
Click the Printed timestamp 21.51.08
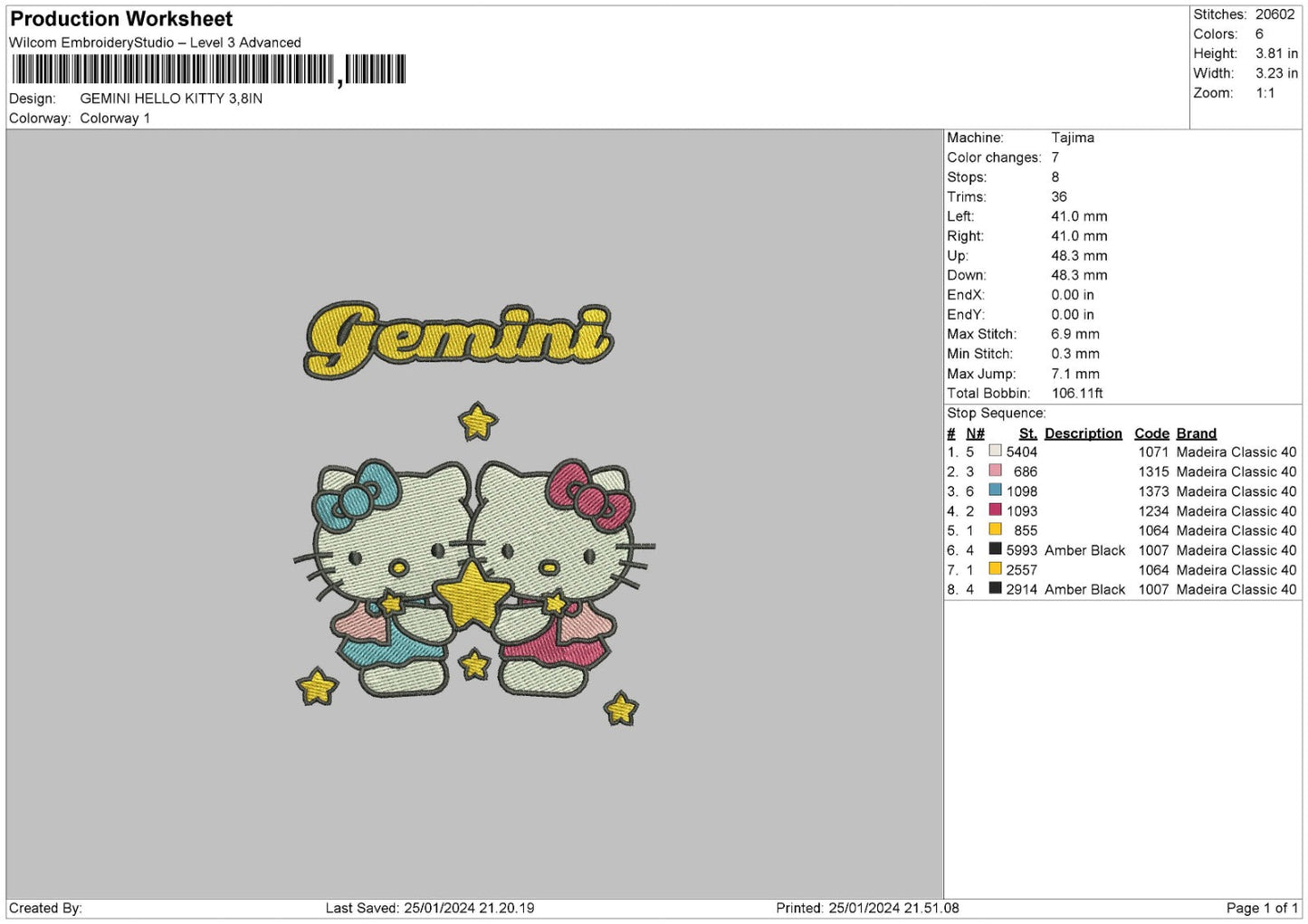coord(931,908)
